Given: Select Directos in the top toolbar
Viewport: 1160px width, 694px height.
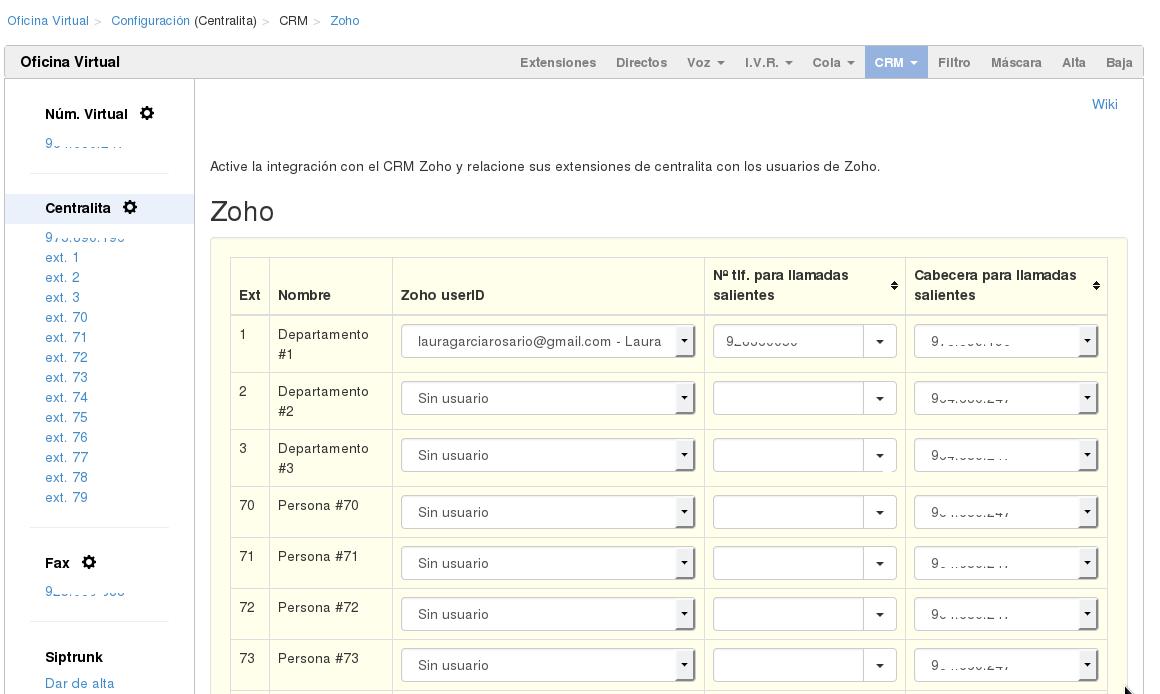Looking at the screenshot, I should click(x=641, y=61).
